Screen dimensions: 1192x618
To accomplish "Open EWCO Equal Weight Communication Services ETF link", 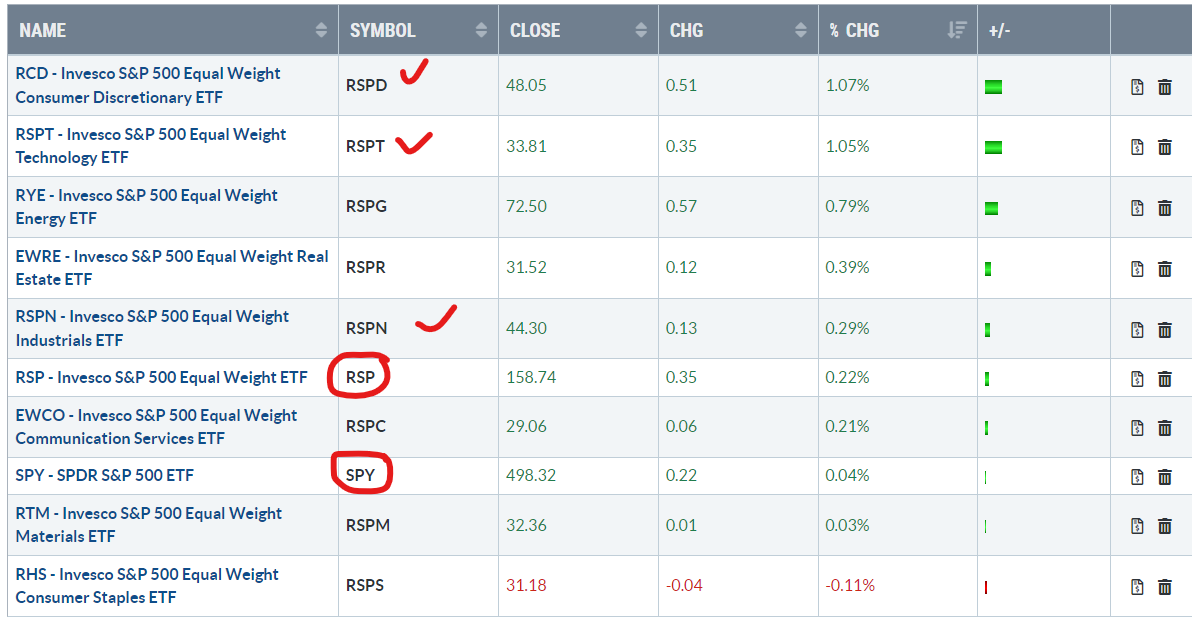I will [156, 426].
